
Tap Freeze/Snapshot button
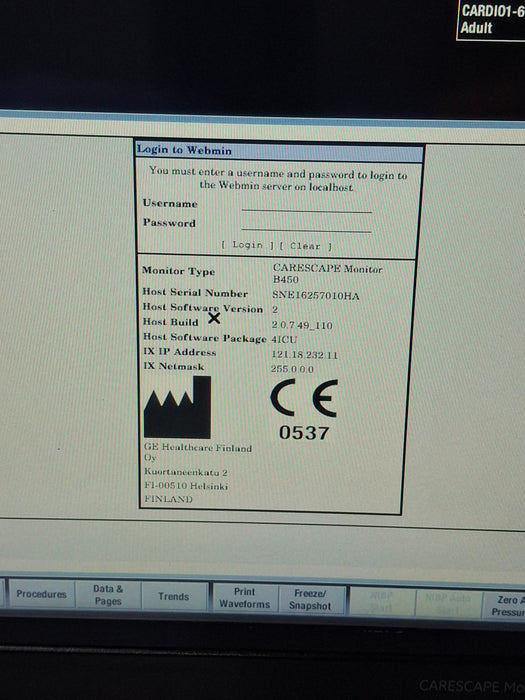tap(310, 600)
